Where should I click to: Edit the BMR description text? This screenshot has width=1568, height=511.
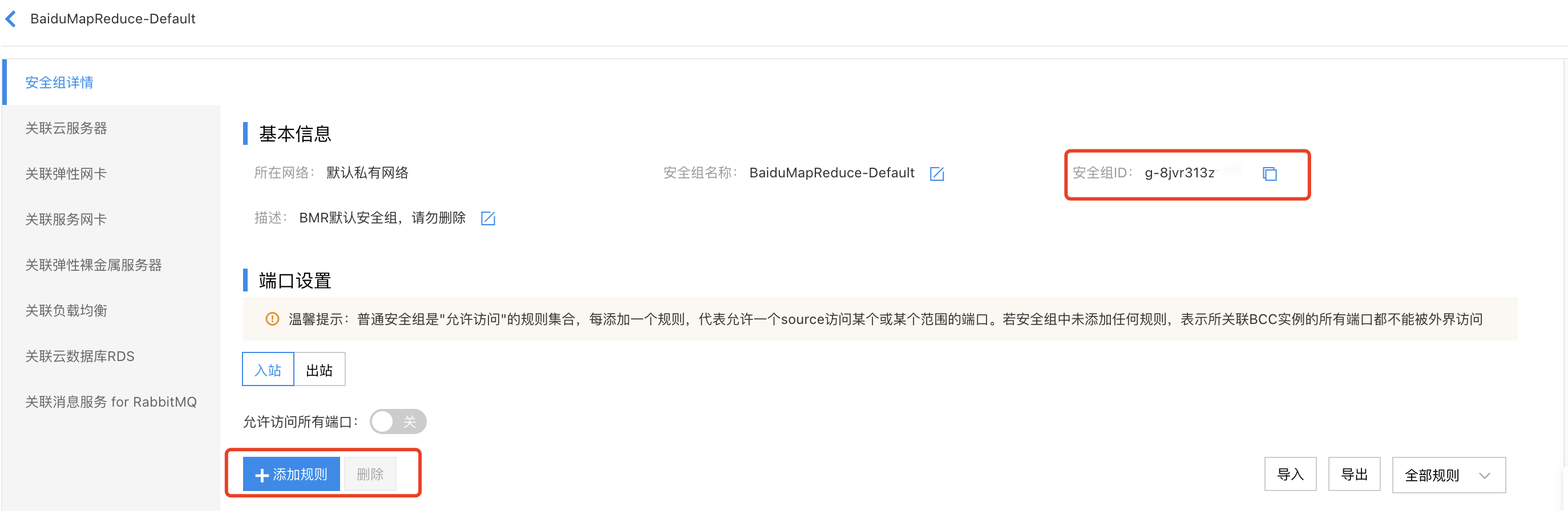[x=488, y=218]
